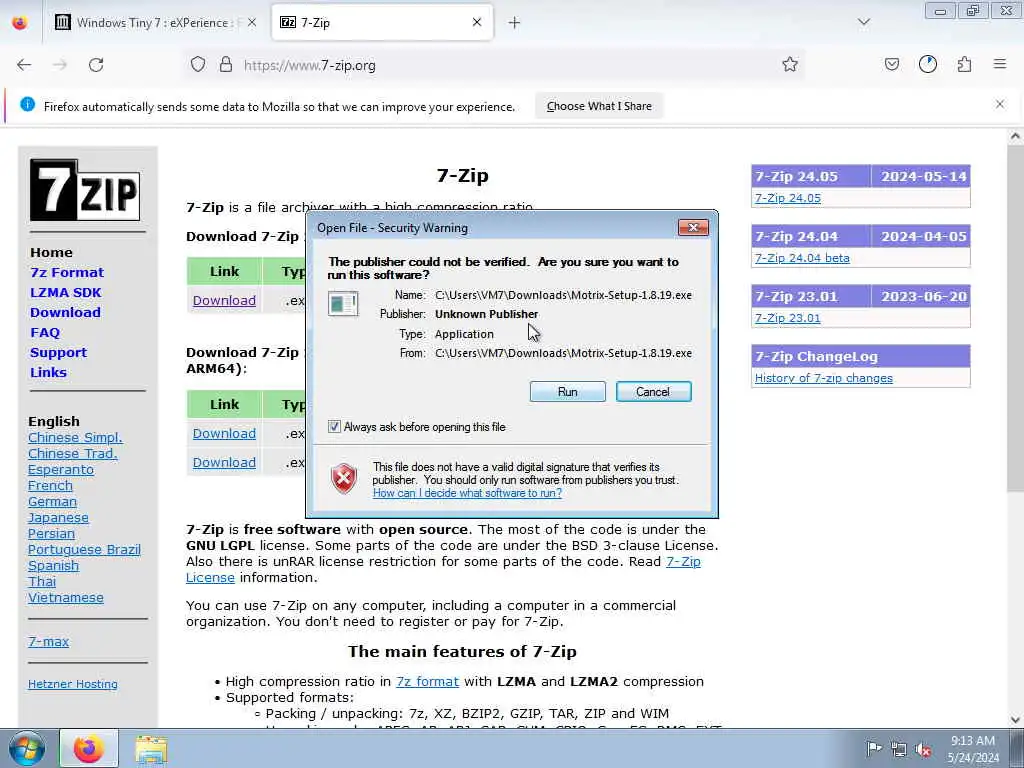1024x768 pixels.
Task: Click the Choose What I Share button
Action: click(599, 106)
